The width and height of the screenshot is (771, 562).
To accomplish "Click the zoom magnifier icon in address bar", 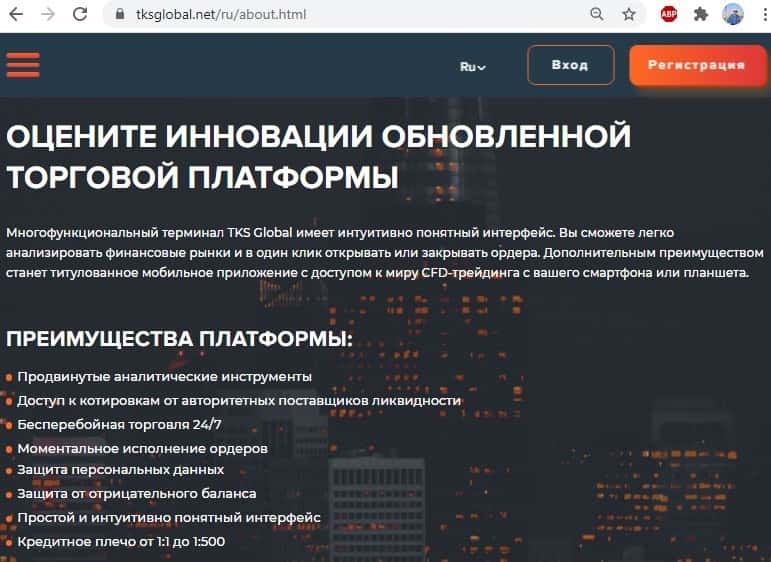I will click(596, 14).
